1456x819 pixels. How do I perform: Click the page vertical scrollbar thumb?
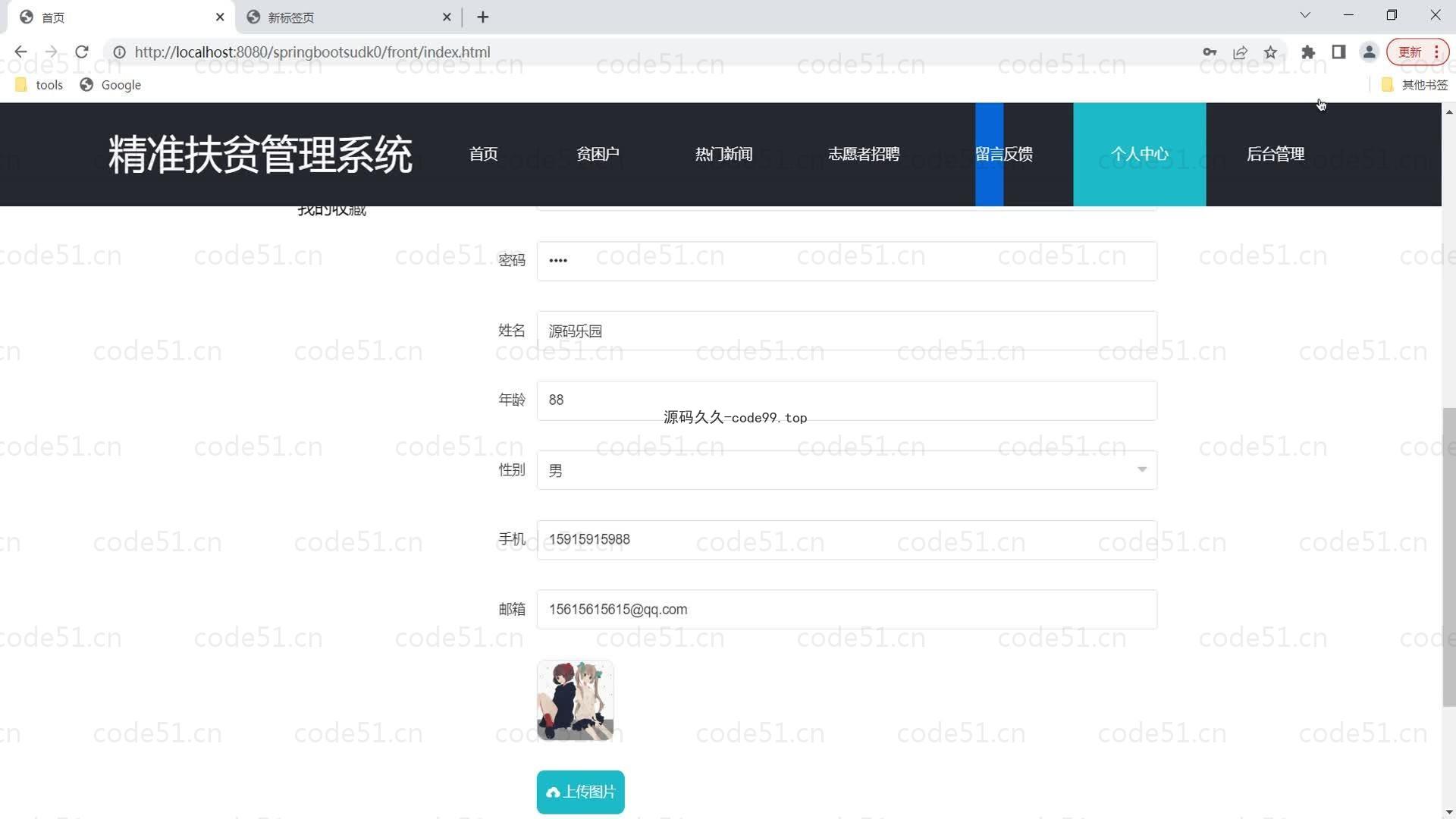[1449, 557]
